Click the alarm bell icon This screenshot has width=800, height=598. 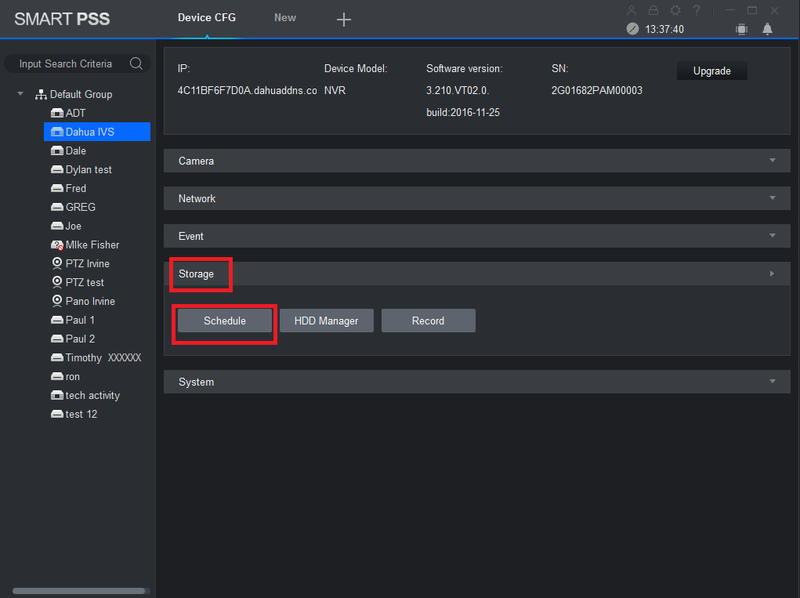[768, 29]
